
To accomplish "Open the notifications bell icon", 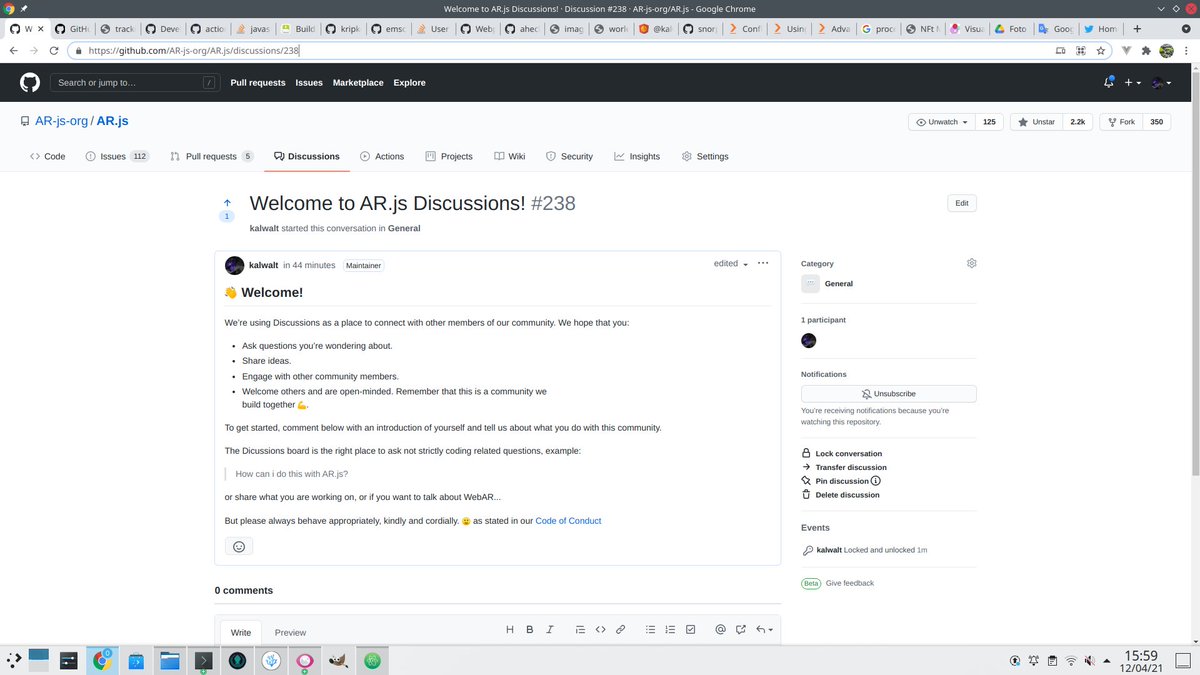I will (x=1108, y=83).
